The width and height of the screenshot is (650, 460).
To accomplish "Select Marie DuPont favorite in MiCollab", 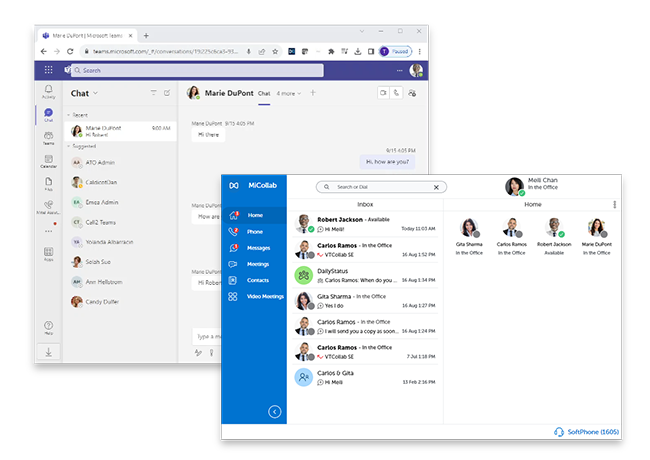I will (x=597, y=237).
